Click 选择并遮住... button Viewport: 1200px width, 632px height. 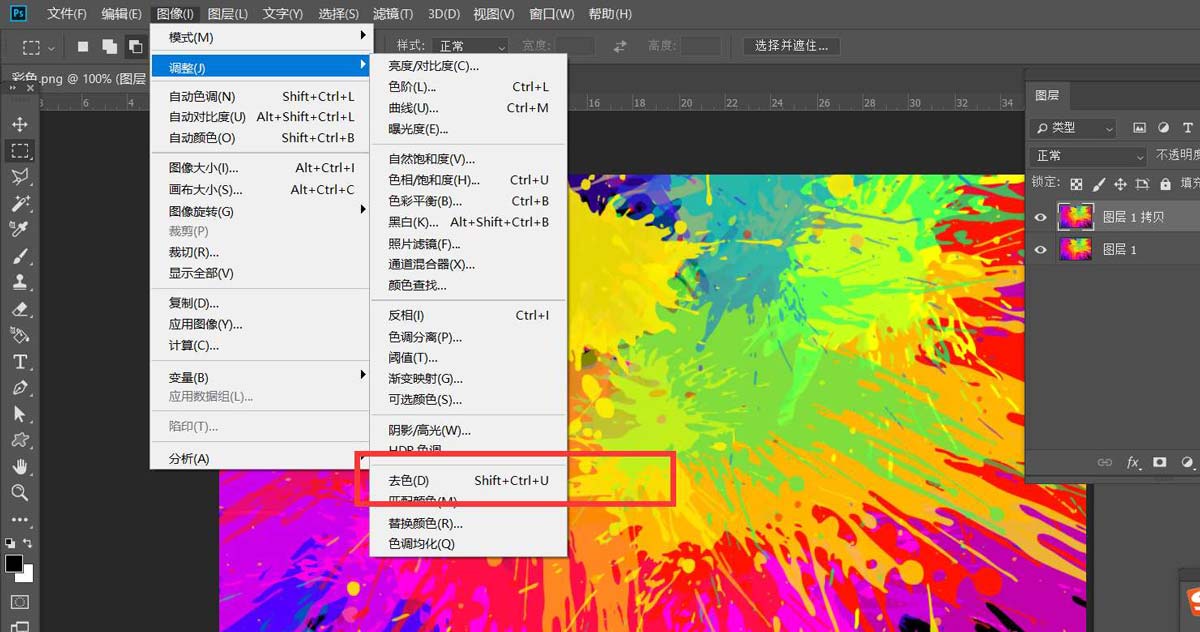(792, 46)
